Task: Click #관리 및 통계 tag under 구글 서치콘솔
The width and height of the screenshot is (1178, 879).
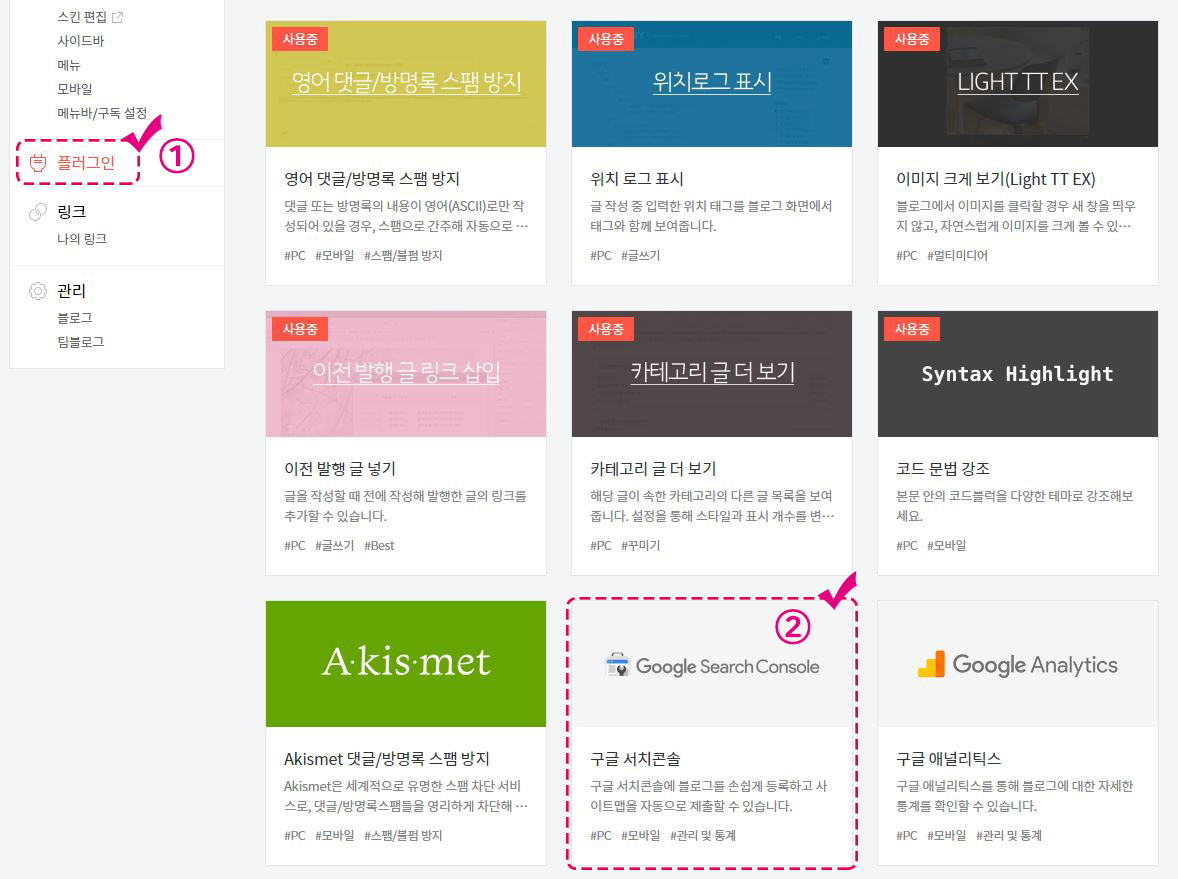Action: [x=702, y=835]
